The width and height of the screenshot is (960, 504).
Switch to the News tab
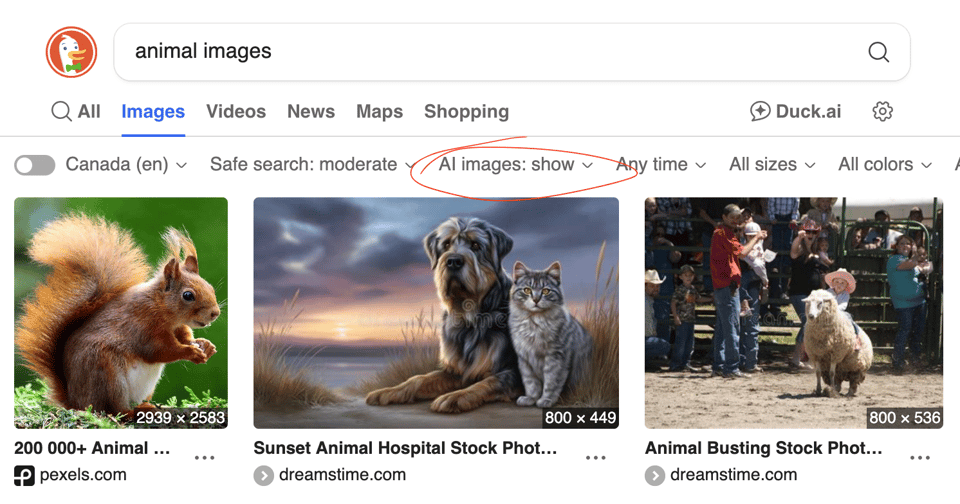coord(311,111)
